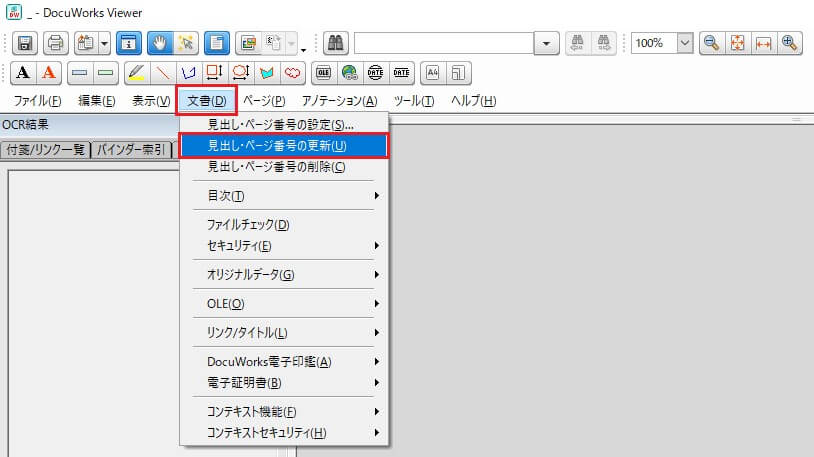Screen dimensions: 814x457
Task: Select the red straight line tool
Action: [x=162, y=73]
